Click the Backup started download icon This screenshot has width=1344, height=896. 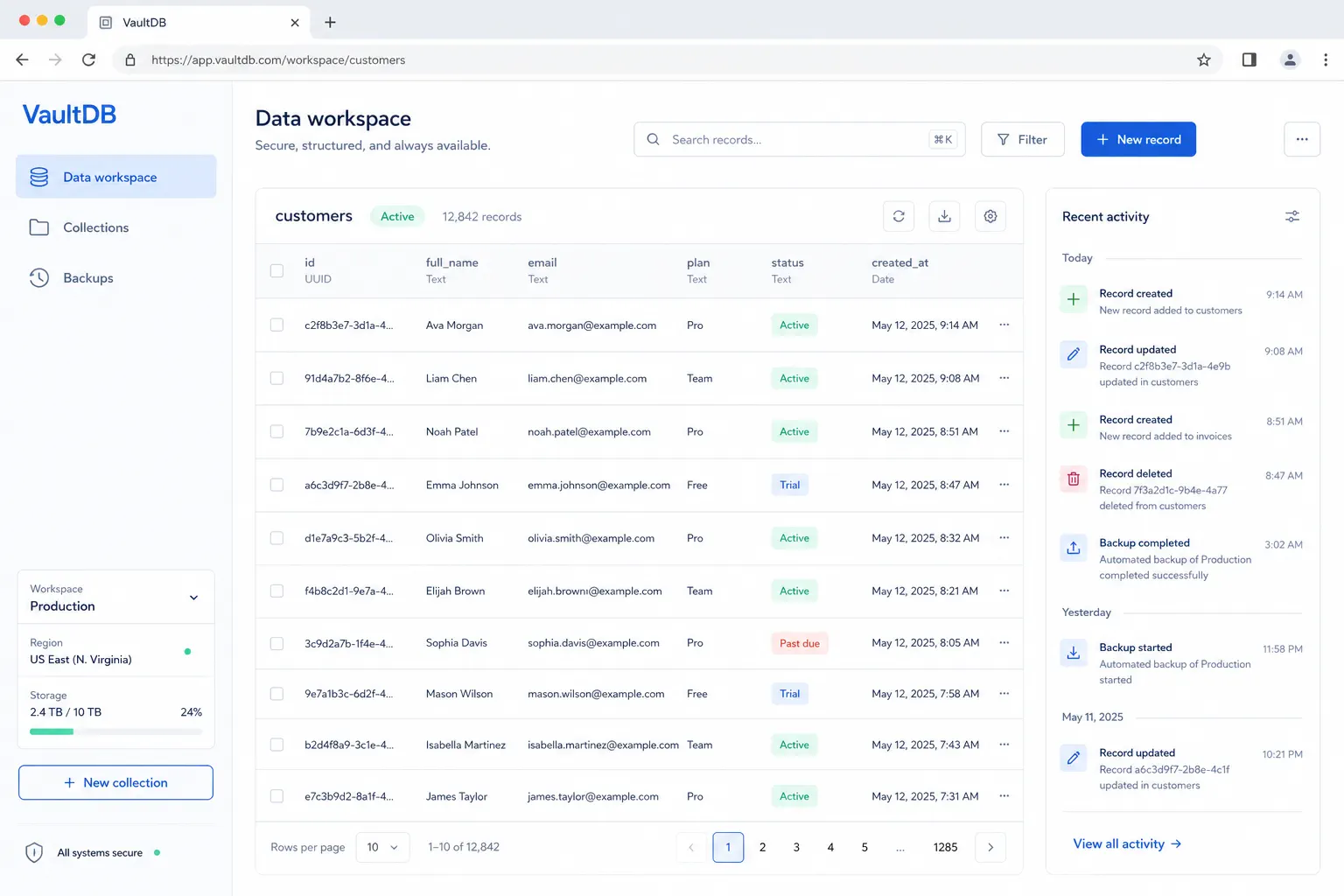click(1074, 653)
